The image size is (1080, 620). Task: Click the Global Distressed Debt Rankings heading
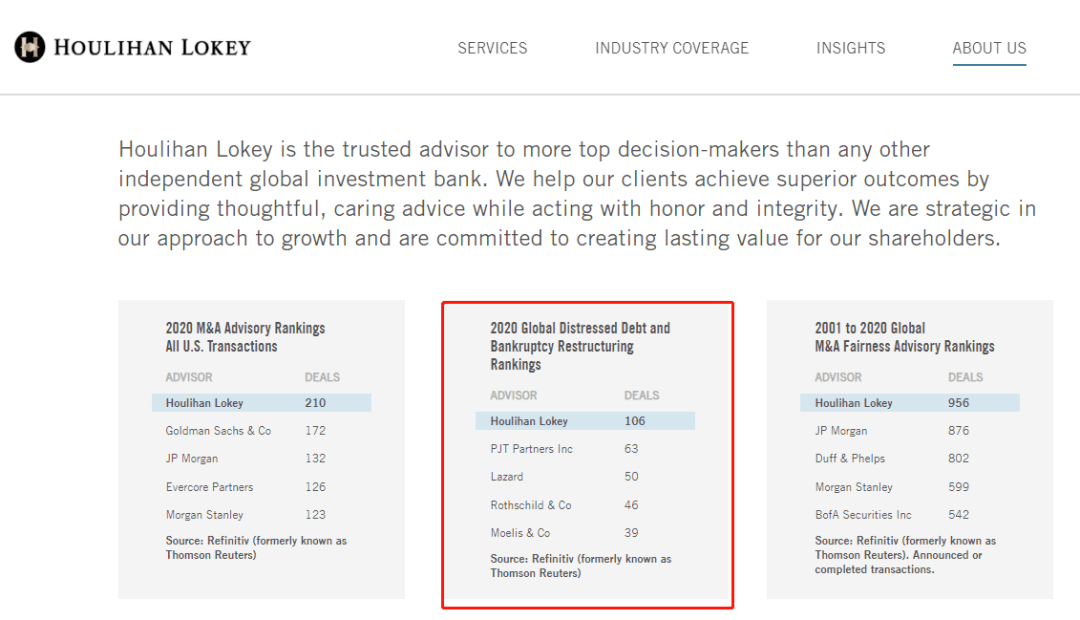click(x=580, y=346)
